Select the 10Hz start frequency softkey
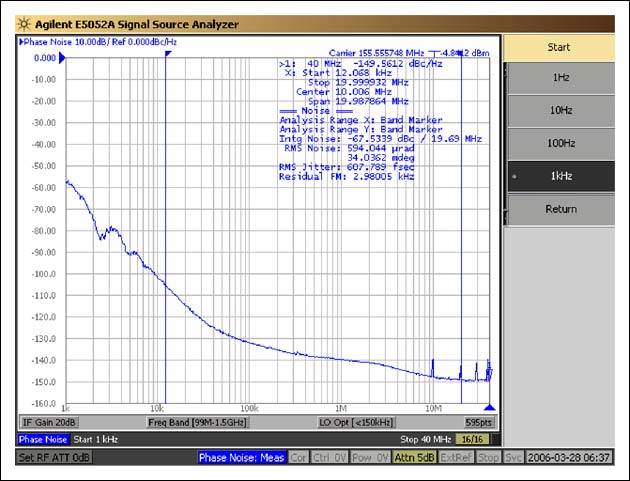 tap(560, 110)
